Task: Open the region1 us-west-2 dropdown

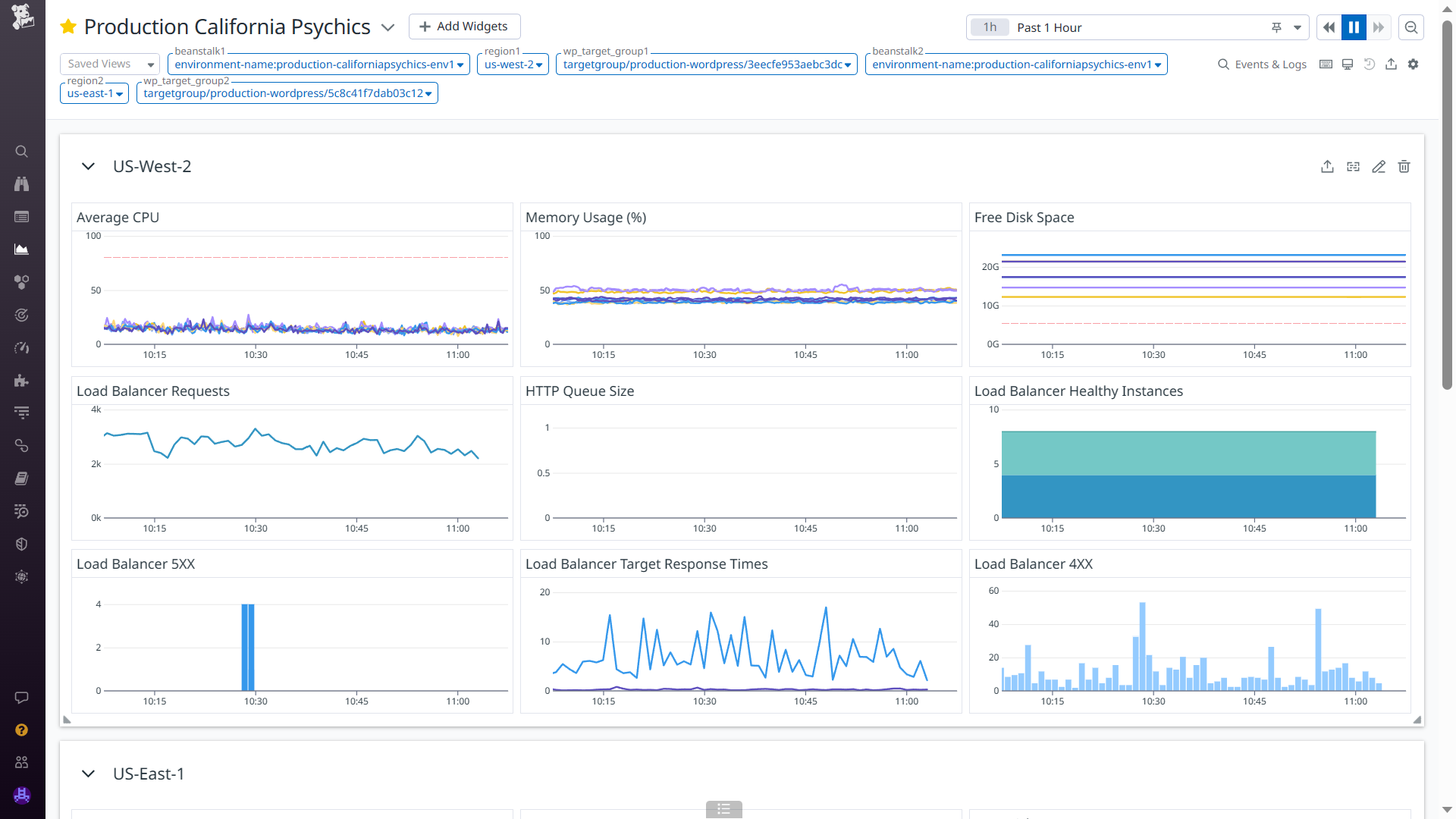Action: click(x=513, y=64)
